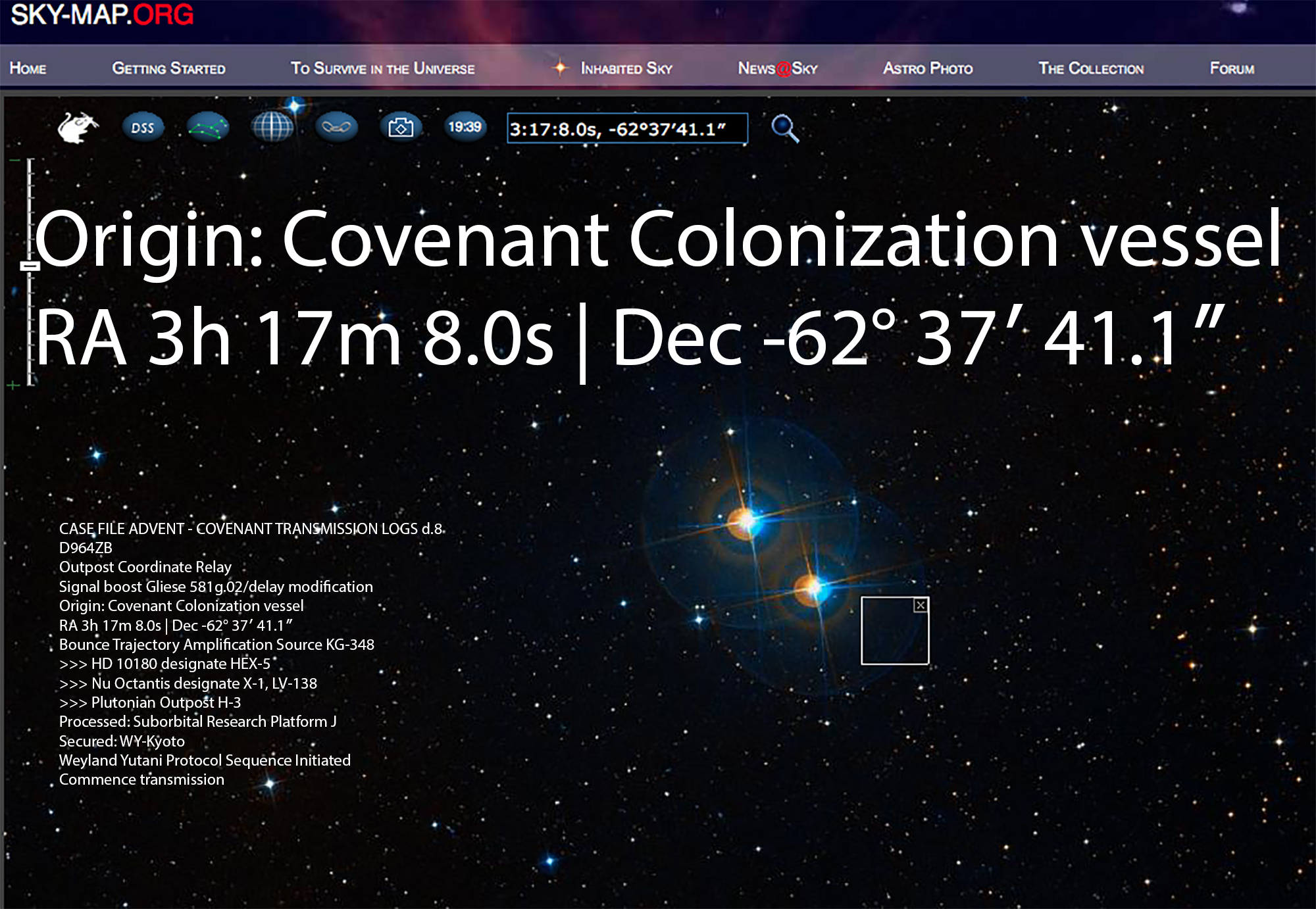The height and width of the screenshot is (909, 1316).
Task: Click 'Signal boost Gliese 581g.02' line
Action: point(216,587)
